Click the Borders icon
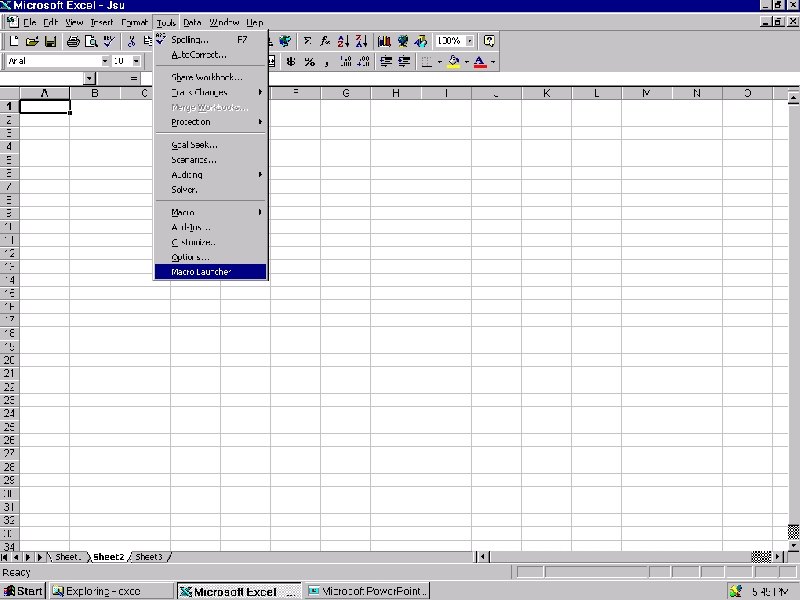 [427, 62]
